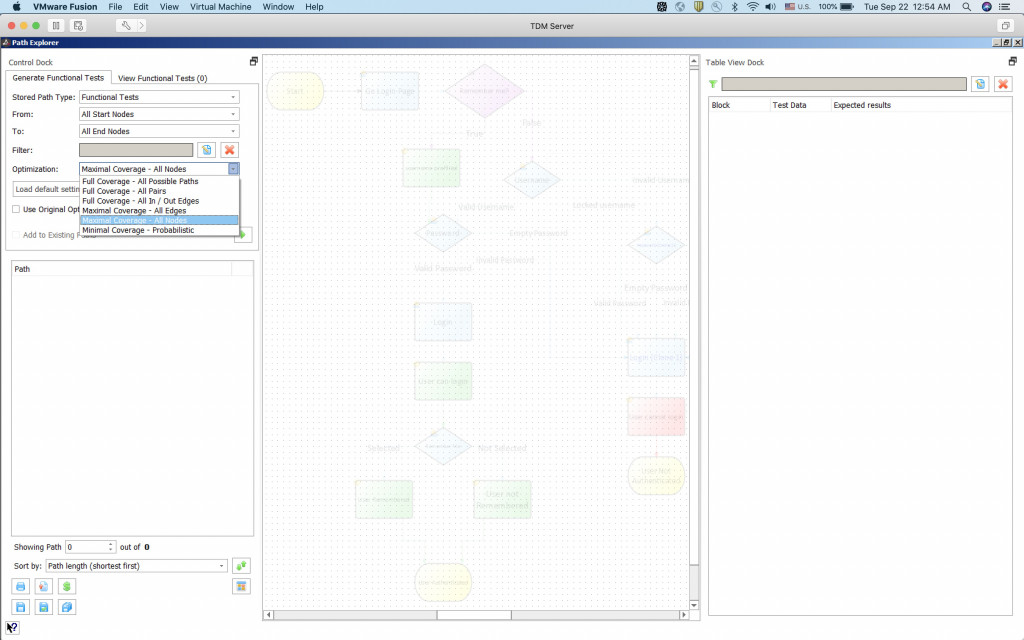Open macOS Spotlight search
This screenshot has width=1024, height=640.
click(967, 7)
